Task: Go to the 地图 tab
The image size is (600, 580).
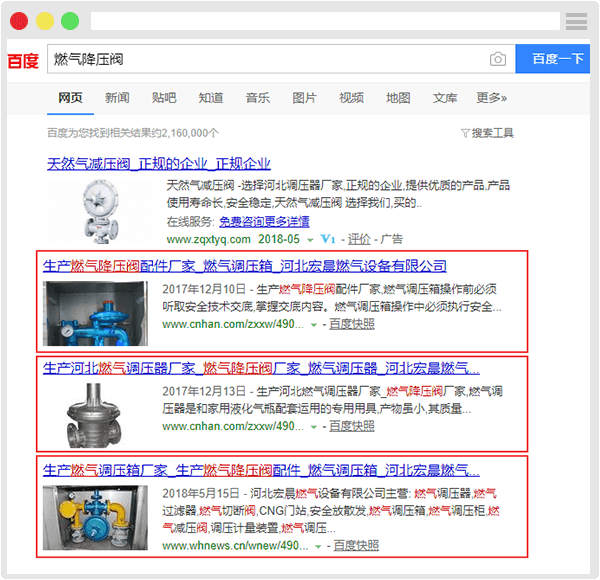Action: [x=398, y=98]
